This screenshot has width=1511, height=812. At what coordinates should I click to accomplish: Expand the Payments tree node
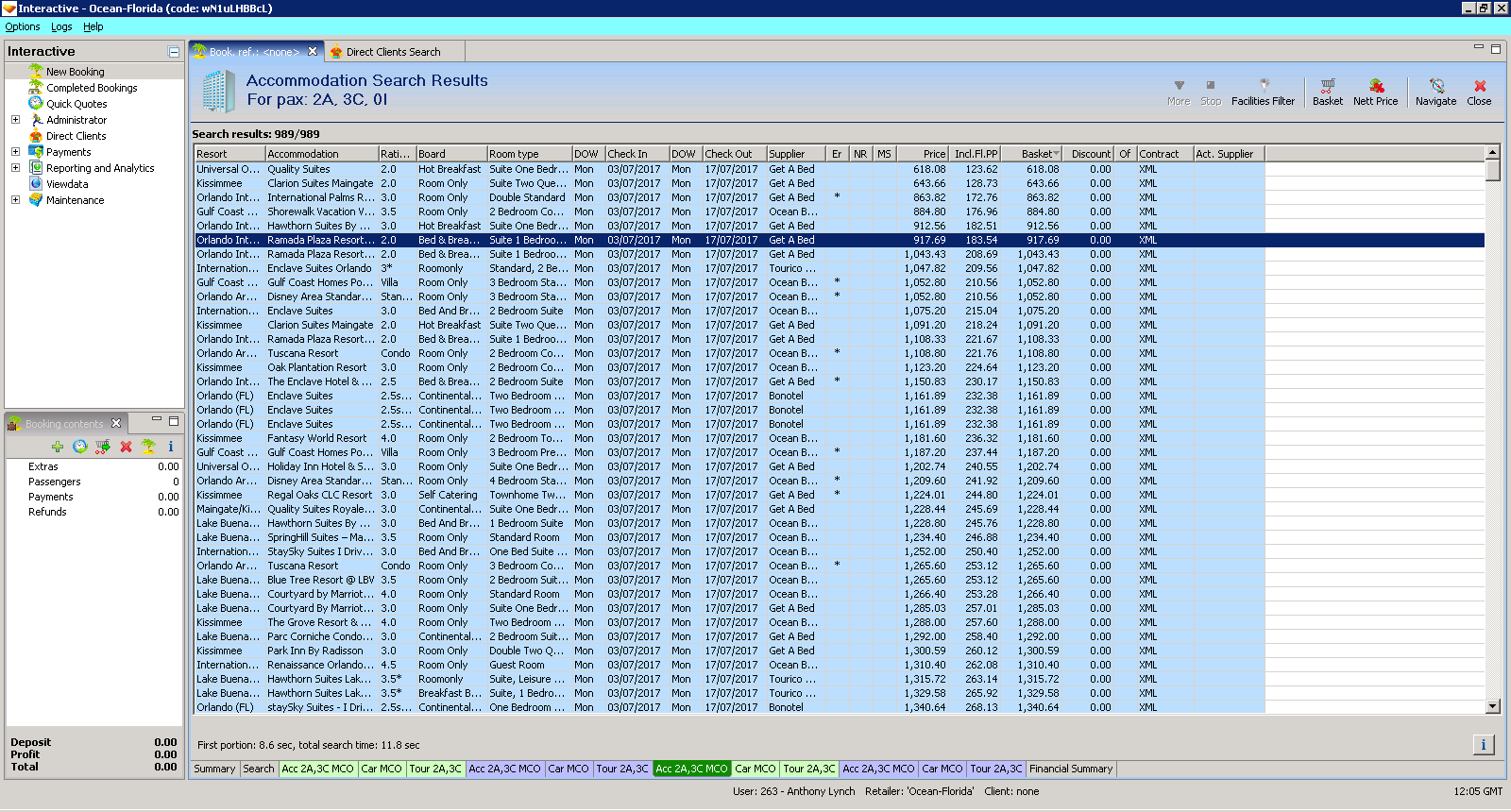(15, 152)
